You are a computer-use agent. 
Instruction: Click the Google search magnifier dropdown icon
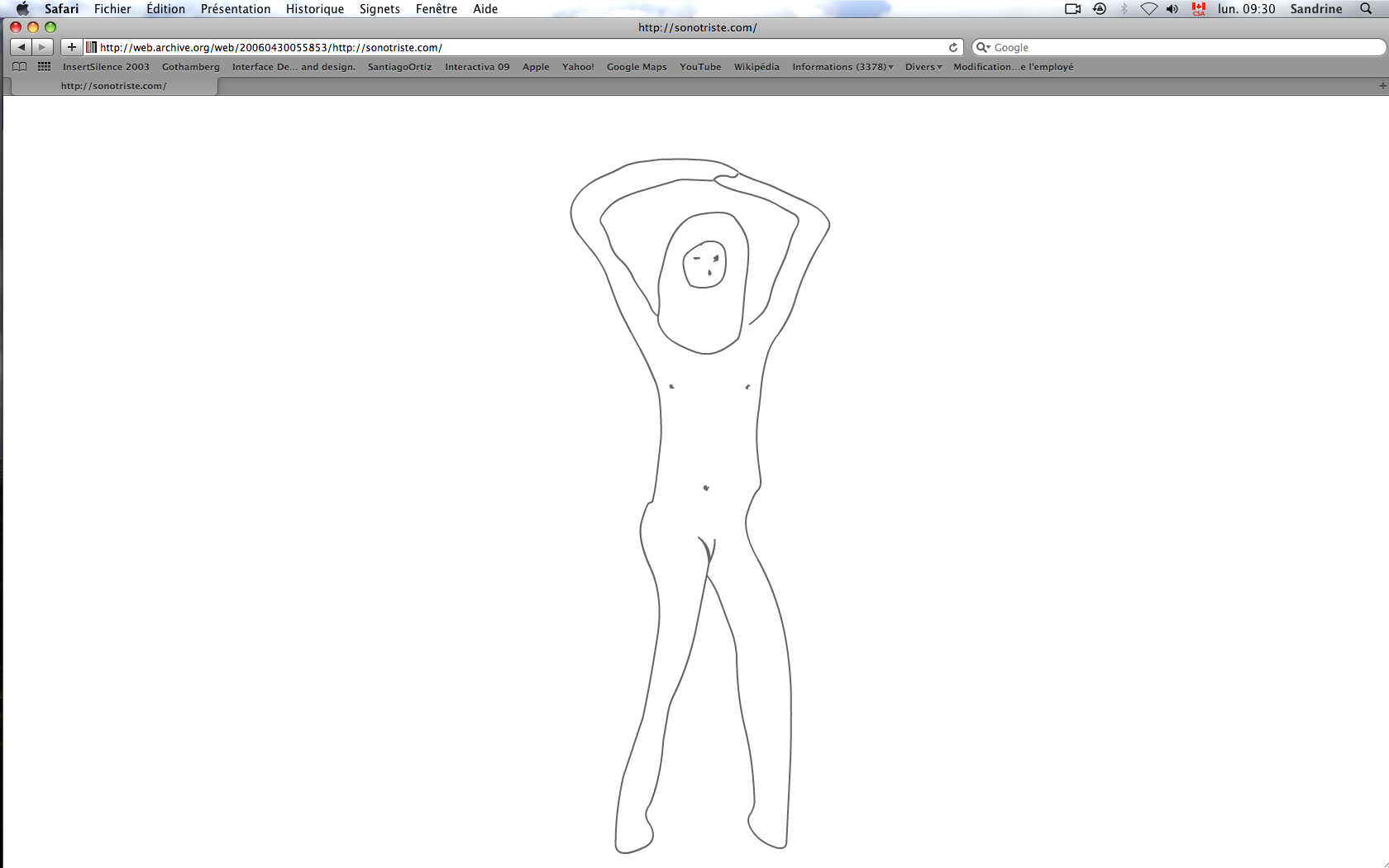(x=983, y=48)
